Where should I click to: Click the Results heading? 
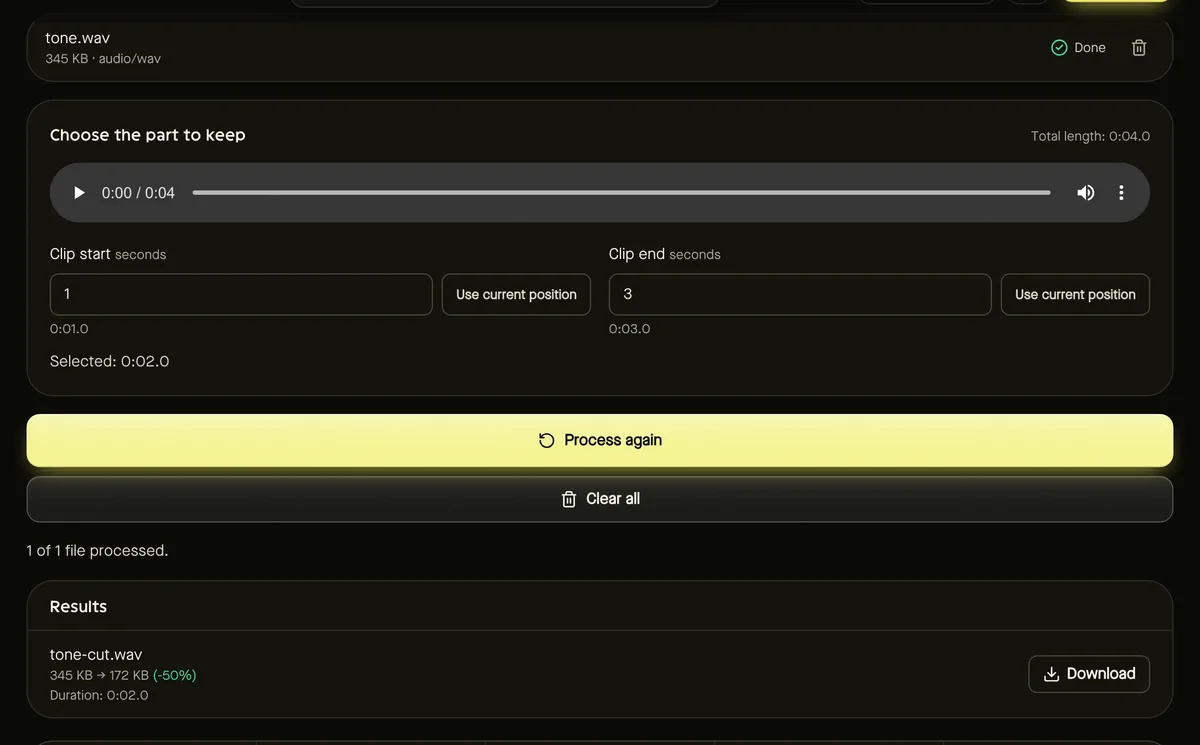(78, 607)
